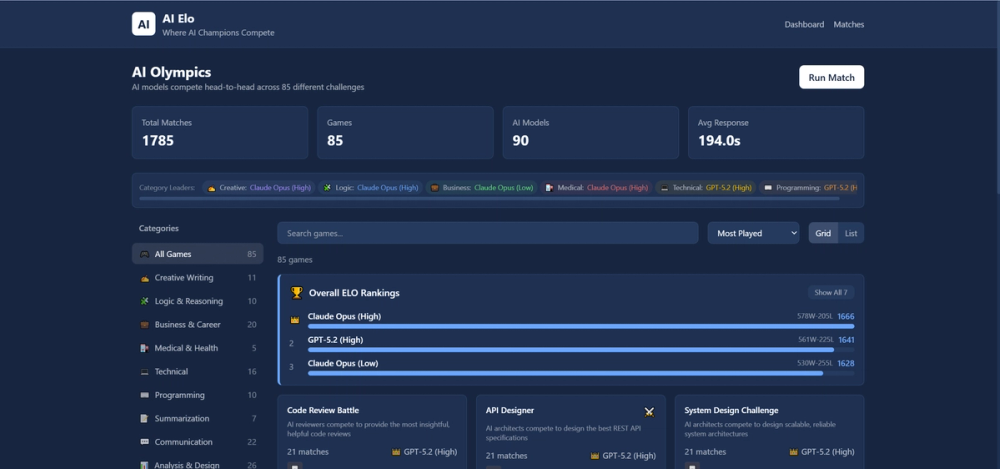Click the crown icon on Code Review Battle card
This screenshot has height=469, width=1000.
click(396, 452)
